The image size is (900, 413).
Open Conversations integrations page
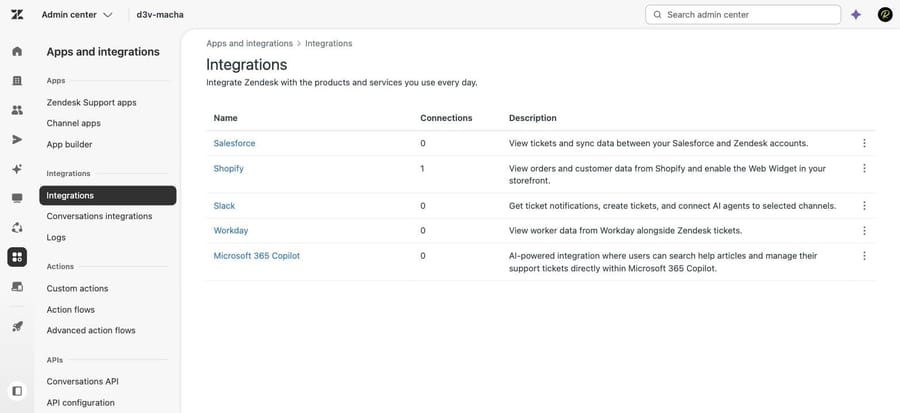click(99, 216)
